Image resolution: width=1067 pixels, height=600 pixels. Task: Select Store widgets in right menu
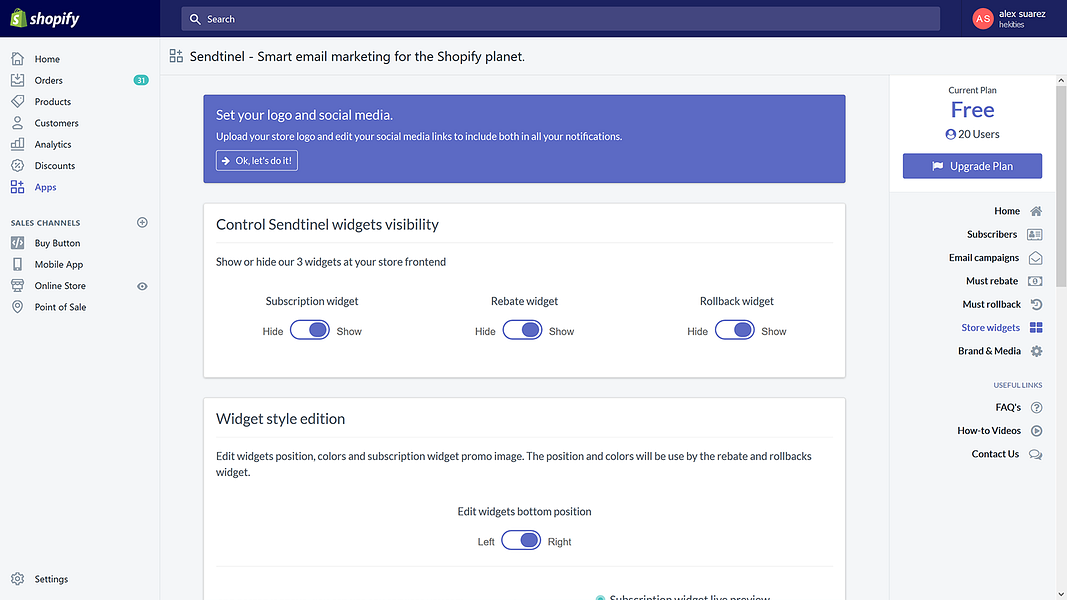(990, 328)
